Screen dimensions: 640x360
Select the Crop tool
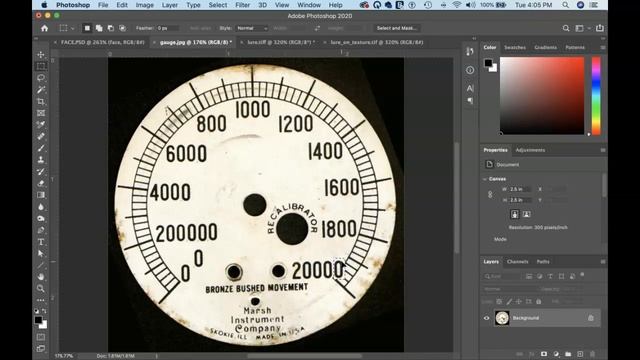[41, 101]
